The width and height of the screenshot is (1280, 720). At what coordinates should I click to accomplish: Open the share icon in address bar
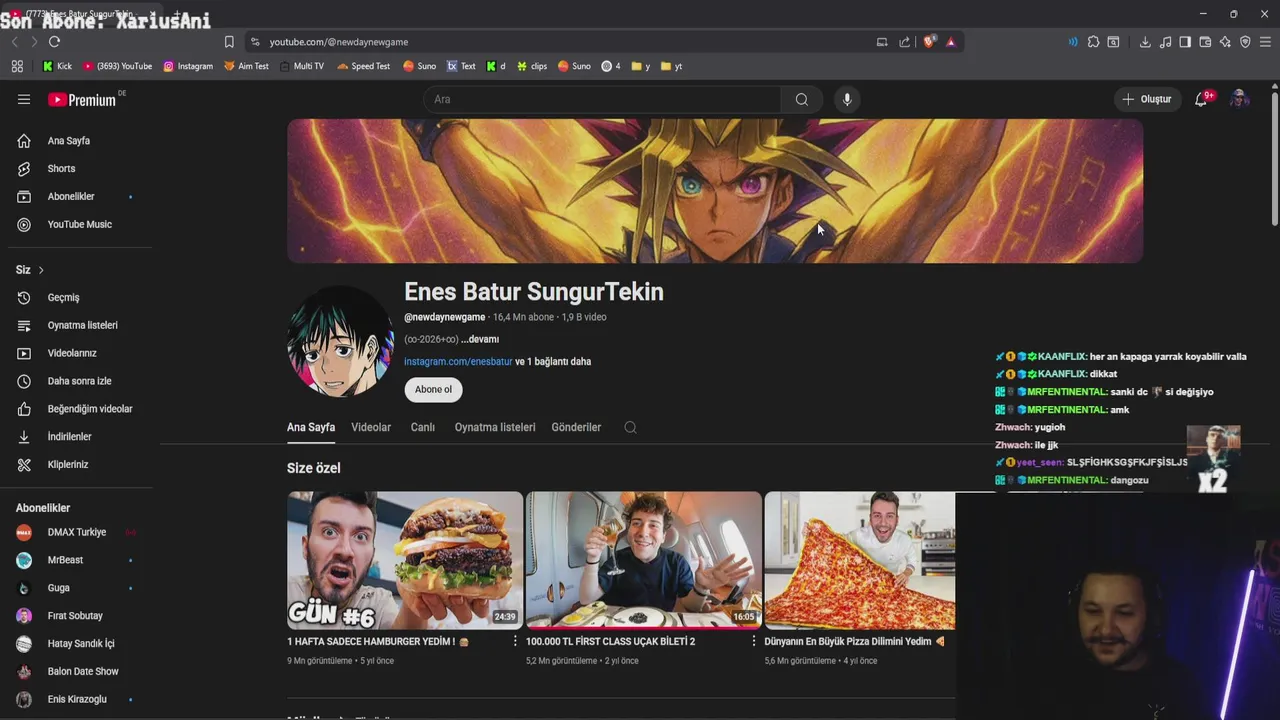pos(905,42)
